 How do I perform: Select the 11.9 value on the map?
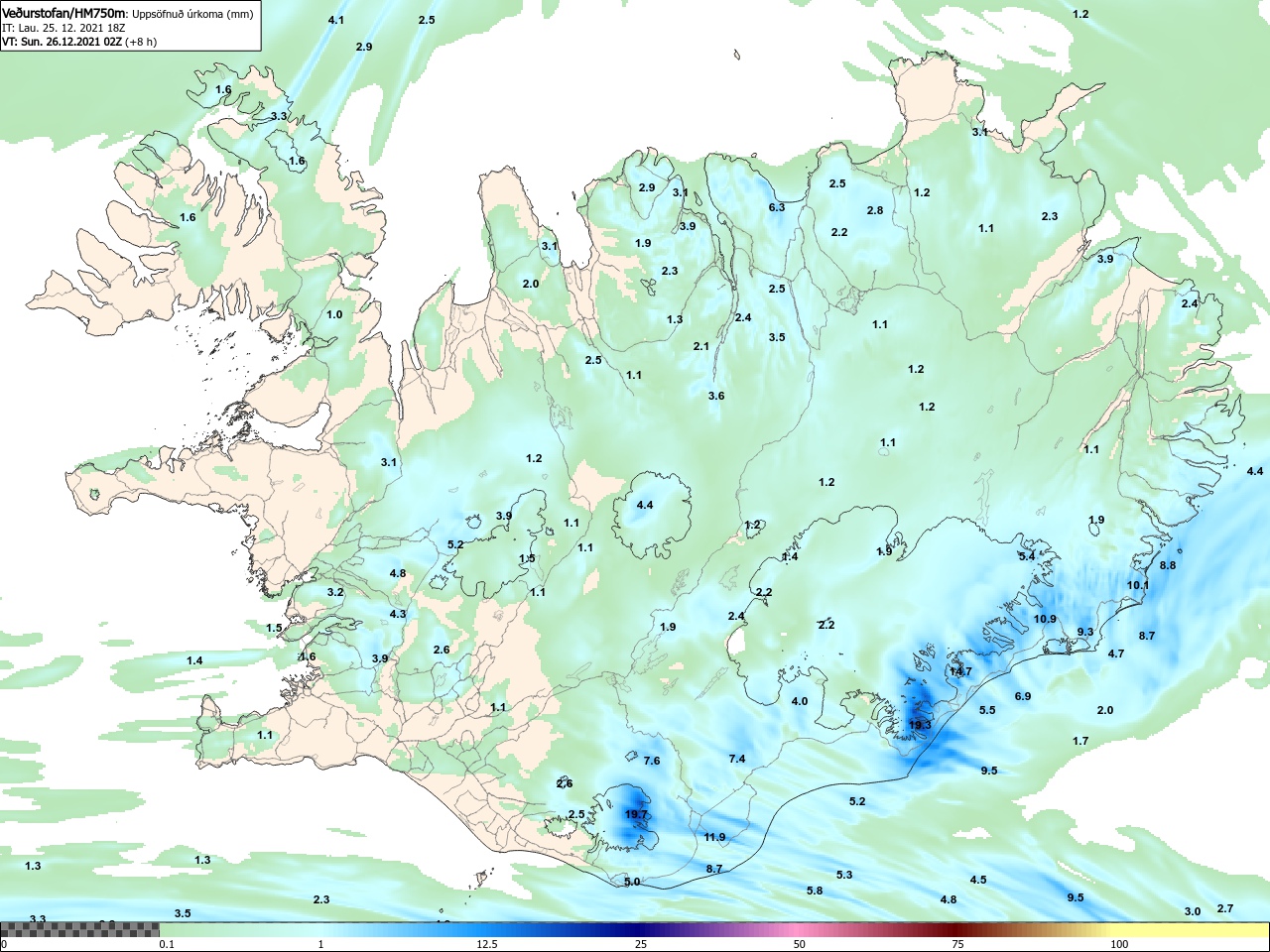point(714,838)
